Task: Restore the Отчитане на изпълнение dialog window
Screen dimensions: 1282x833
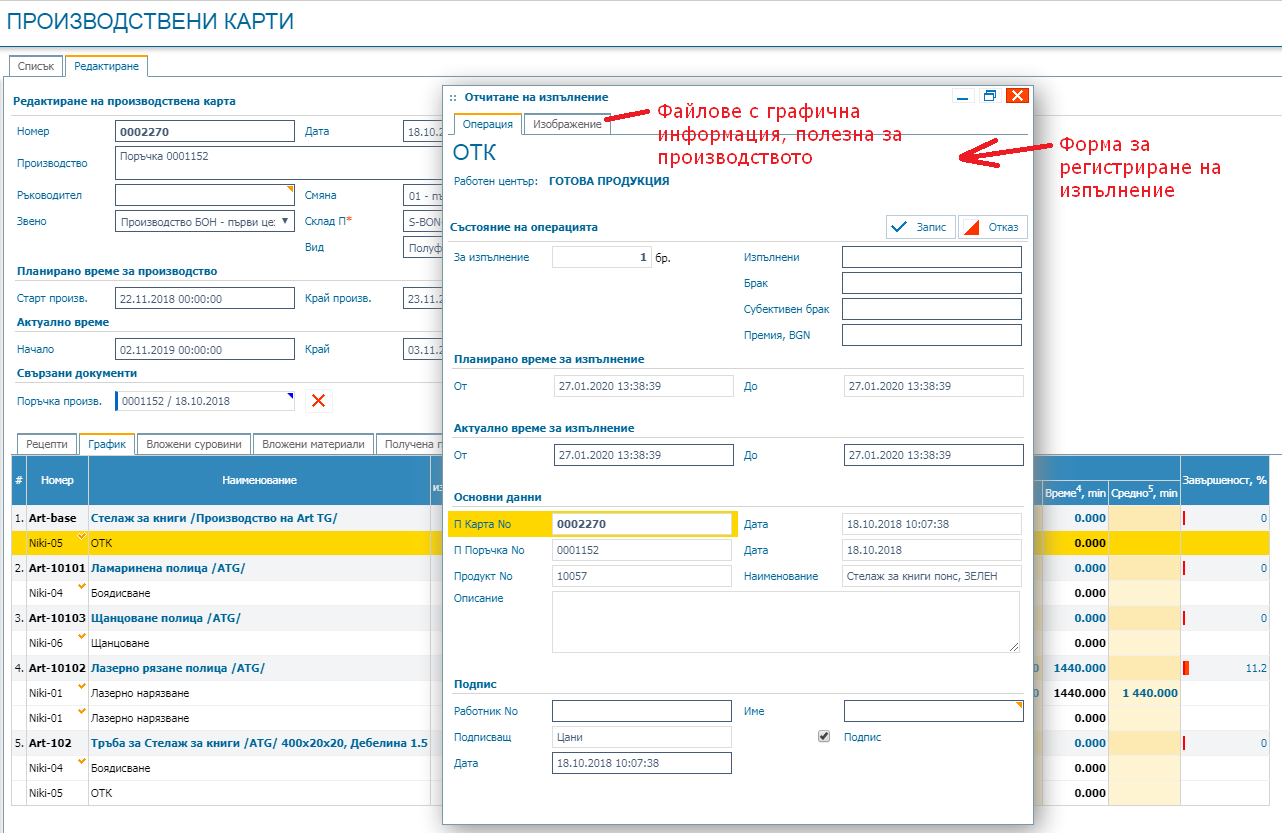Action: (x=990, y=96)
